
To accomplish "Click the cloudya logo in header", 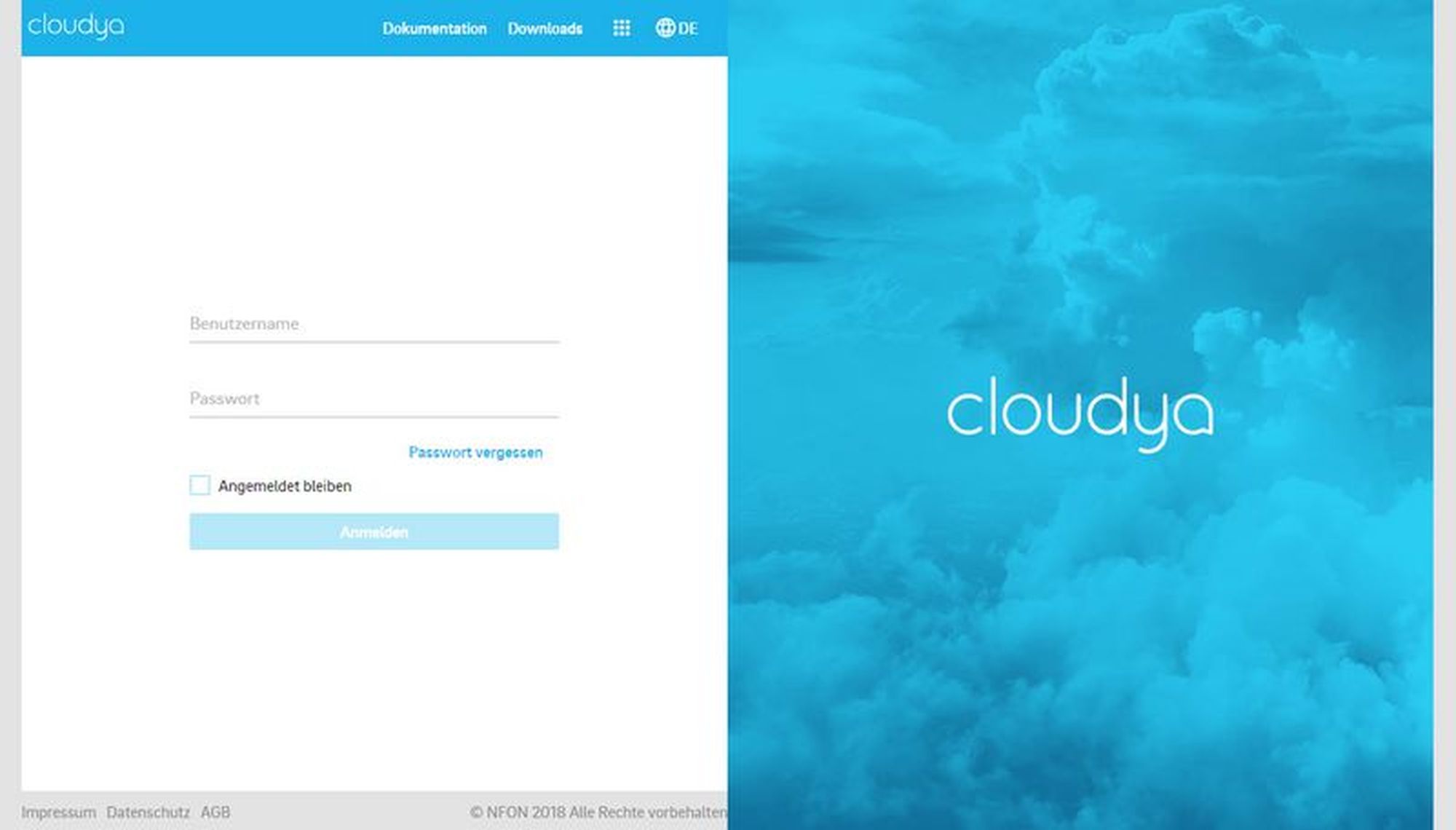I will point(76,26).
